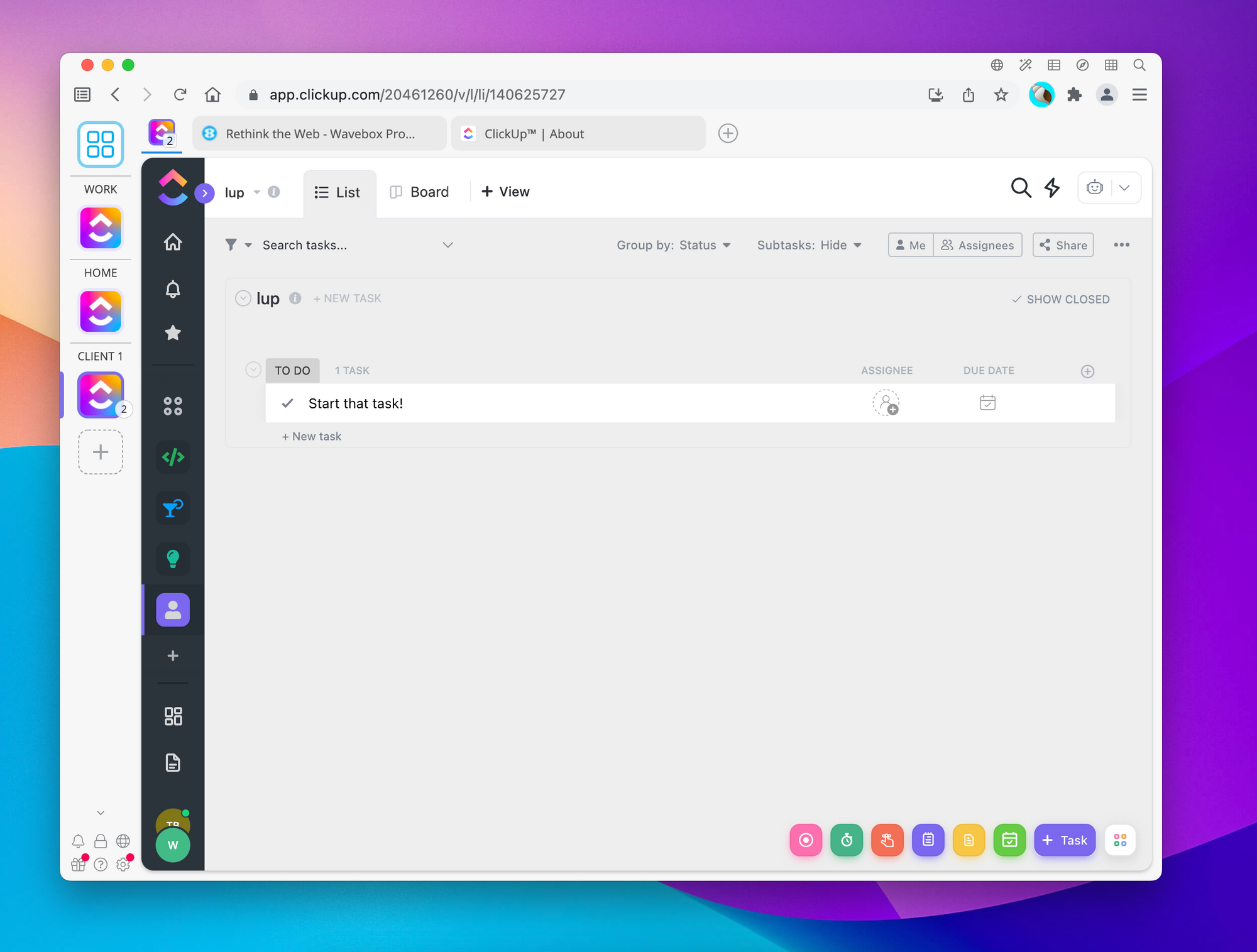Click the Share button
Viewport: 1257px width, 952px height.
(1062, 245)
